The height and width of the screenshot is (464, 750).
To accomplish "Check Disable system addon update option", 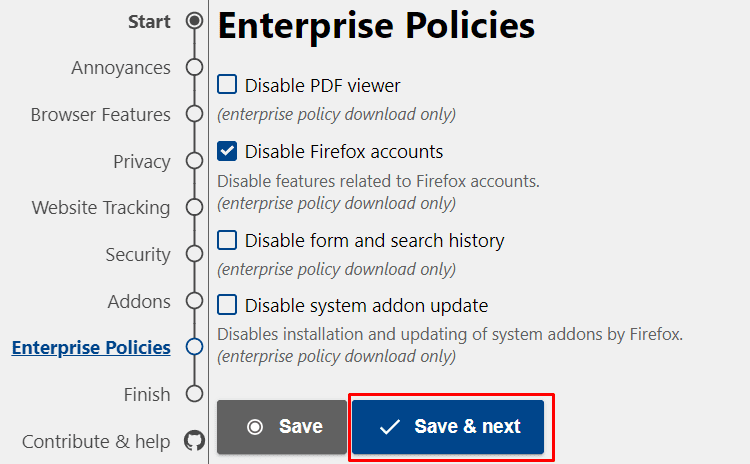I will click(x=228, y=305).
